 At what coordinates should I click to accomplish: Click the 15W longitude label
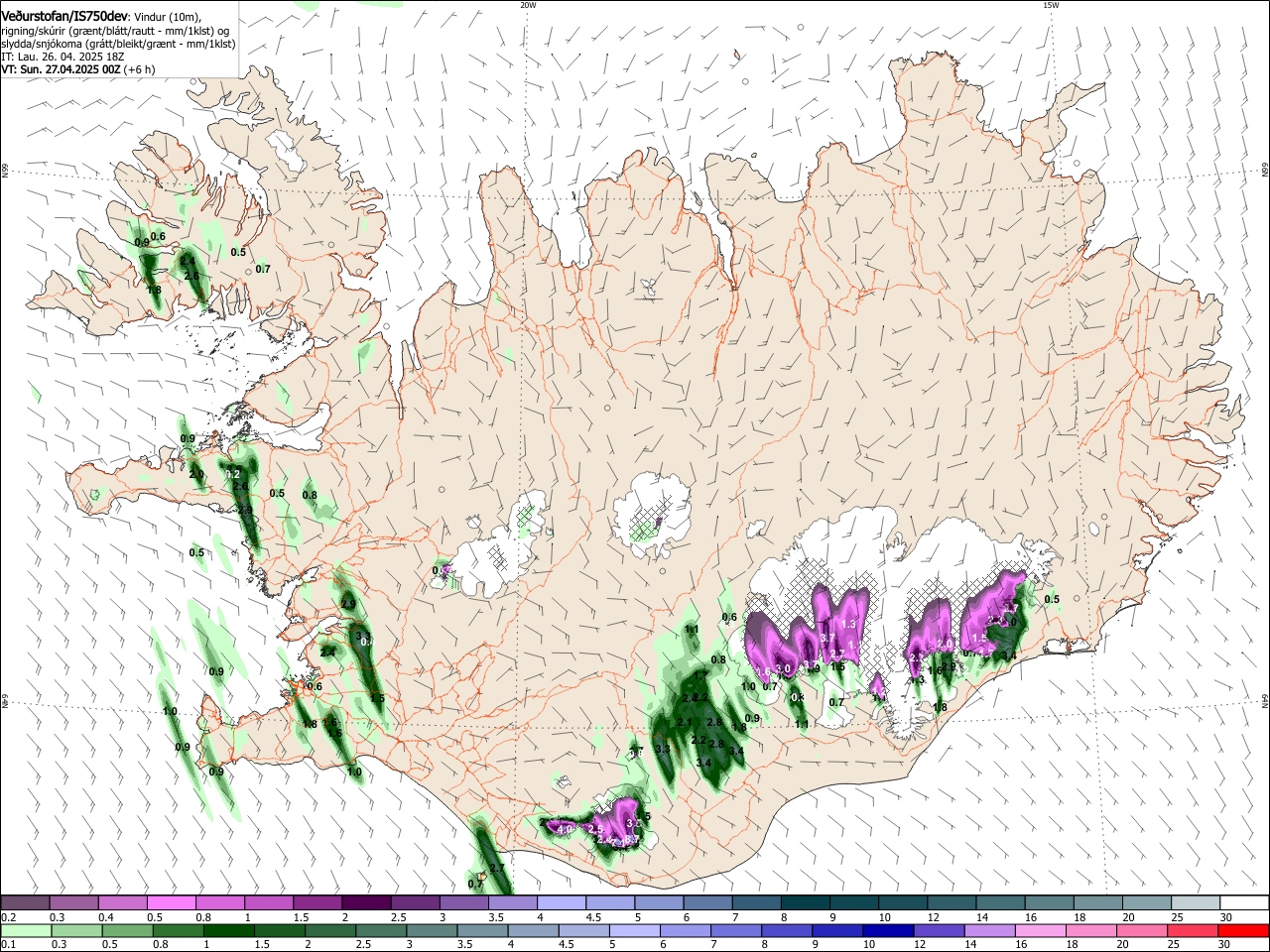[1051, 5]
